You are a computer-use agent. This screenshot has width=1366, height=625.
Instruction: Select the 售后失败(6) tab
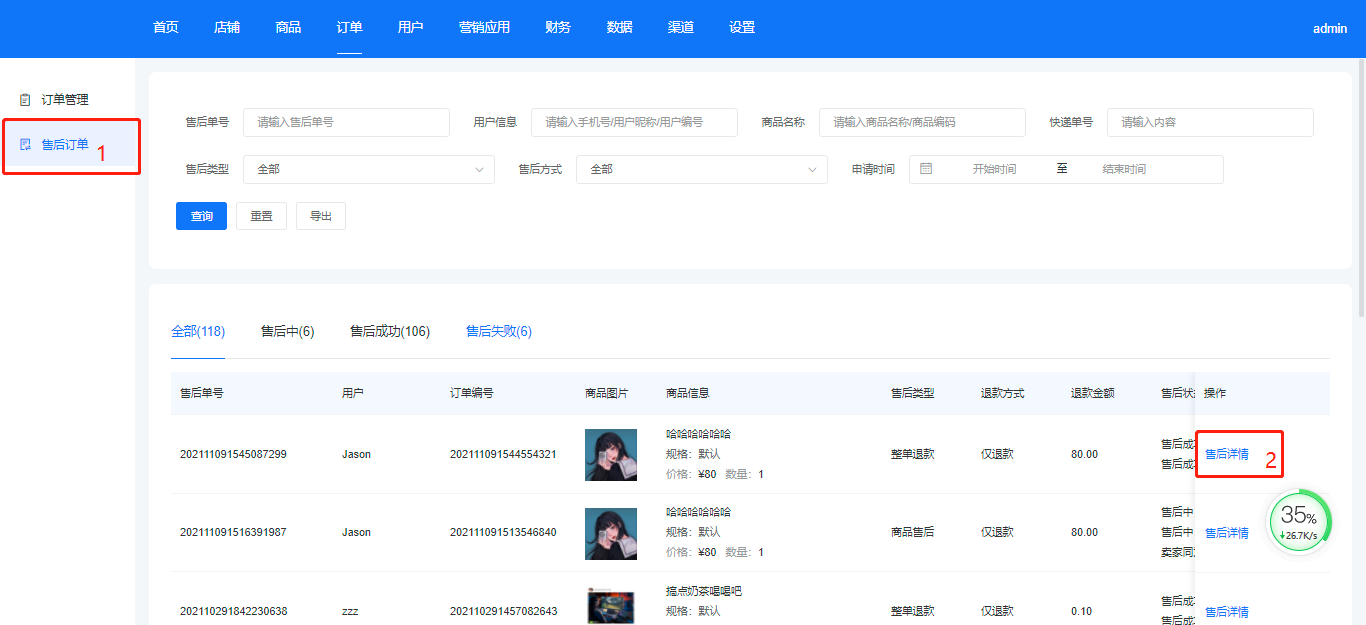(x=499, y=331)
